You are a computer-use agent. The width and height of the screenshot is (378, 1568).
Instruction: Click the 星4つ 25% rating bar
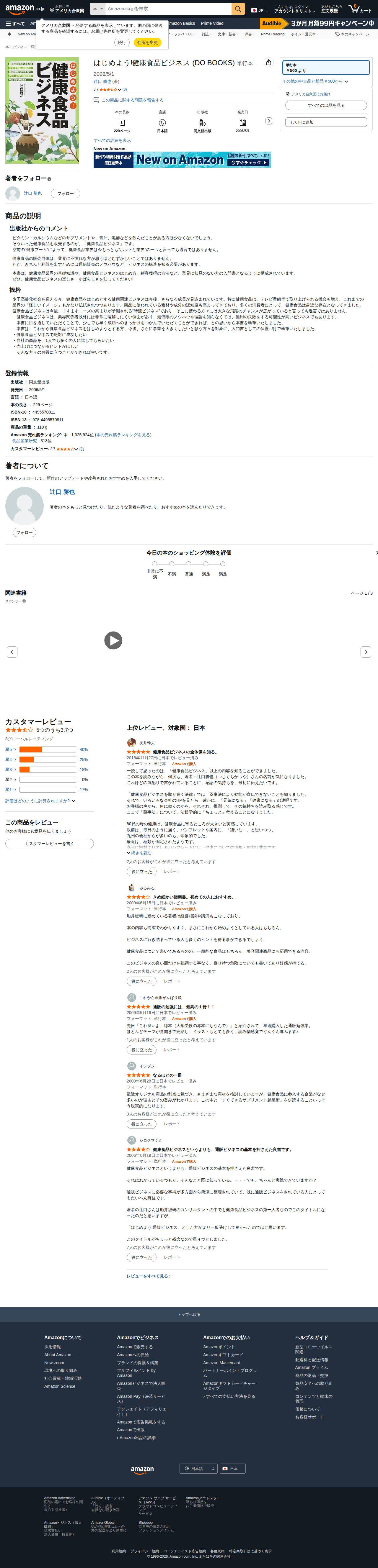click(47, 760)
